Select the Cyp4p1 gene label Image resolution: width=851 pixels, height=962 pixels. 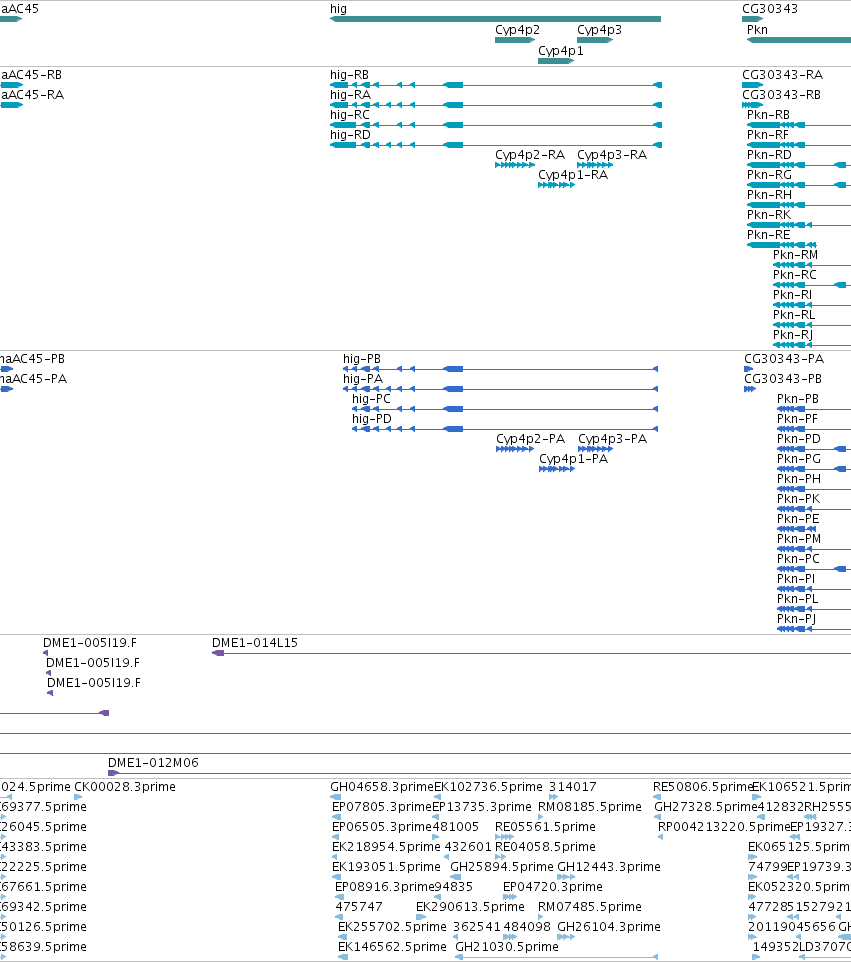click(x=560, y=50)
